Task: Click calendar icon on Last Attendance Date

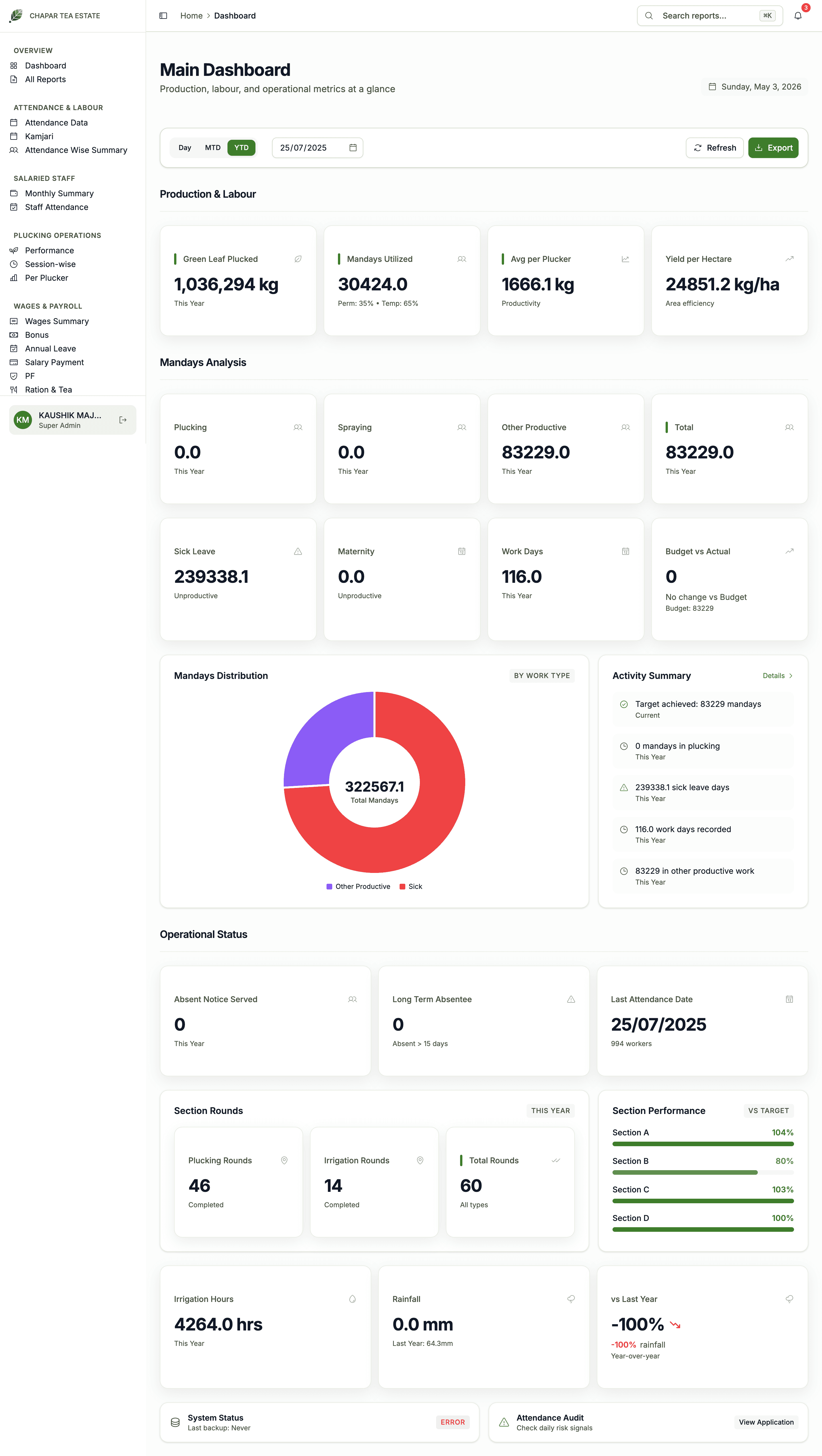Action: [789, 999]
